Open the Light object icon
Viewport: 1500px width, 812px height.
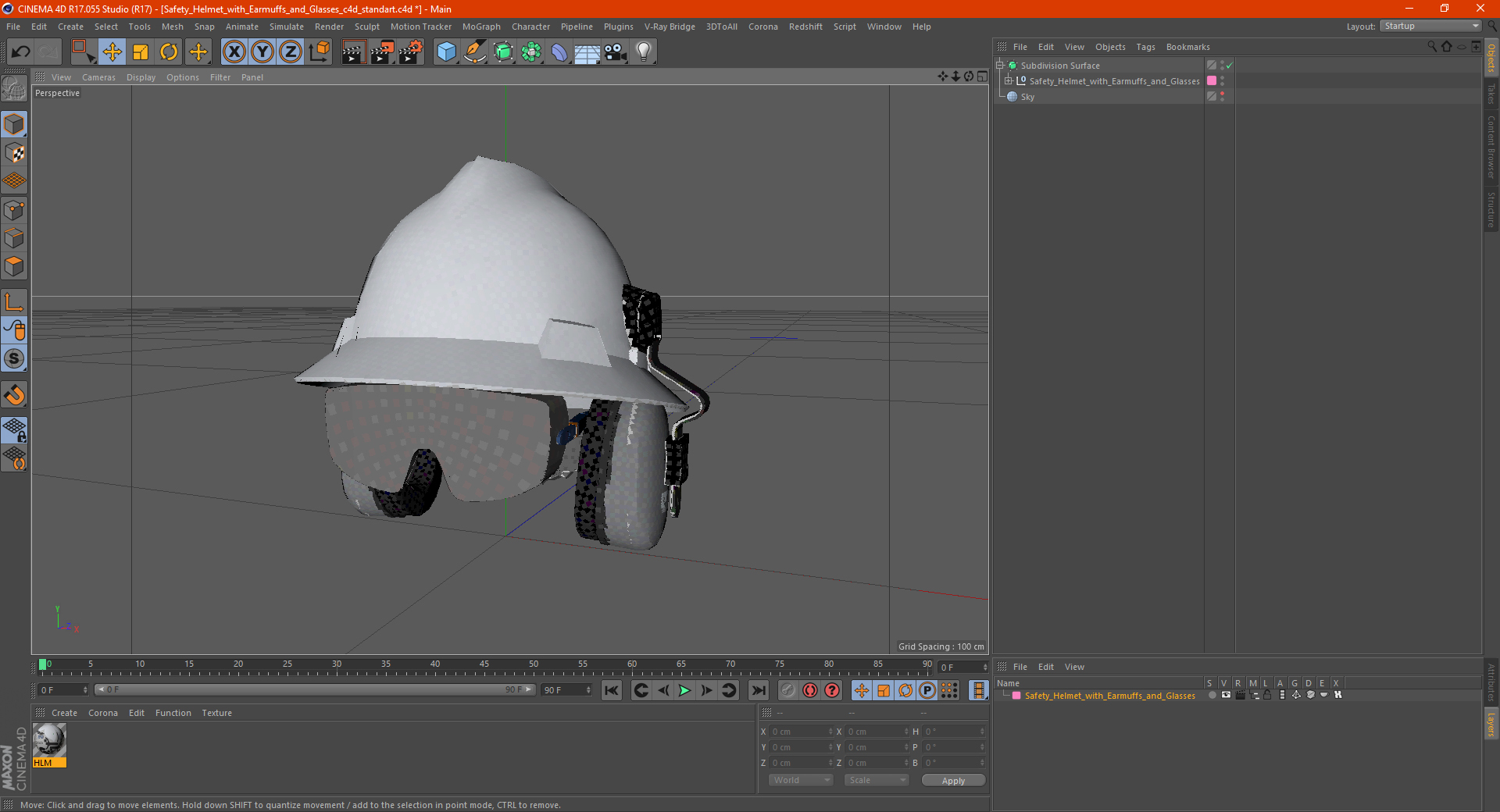643,52
